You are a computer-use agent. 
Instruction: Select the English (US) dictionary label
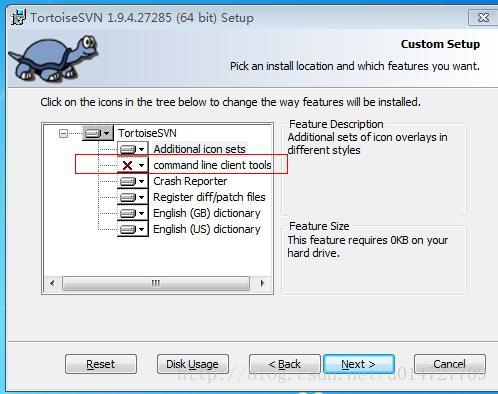(x=207, y=229)
